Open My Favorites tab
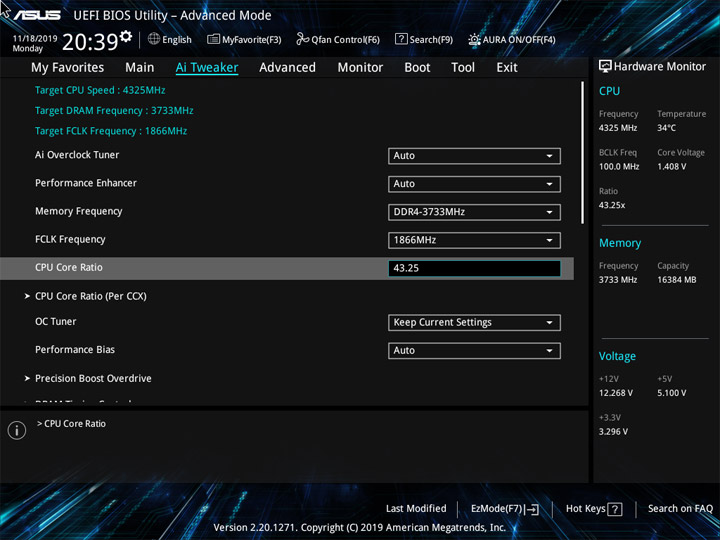 point(68,68)
